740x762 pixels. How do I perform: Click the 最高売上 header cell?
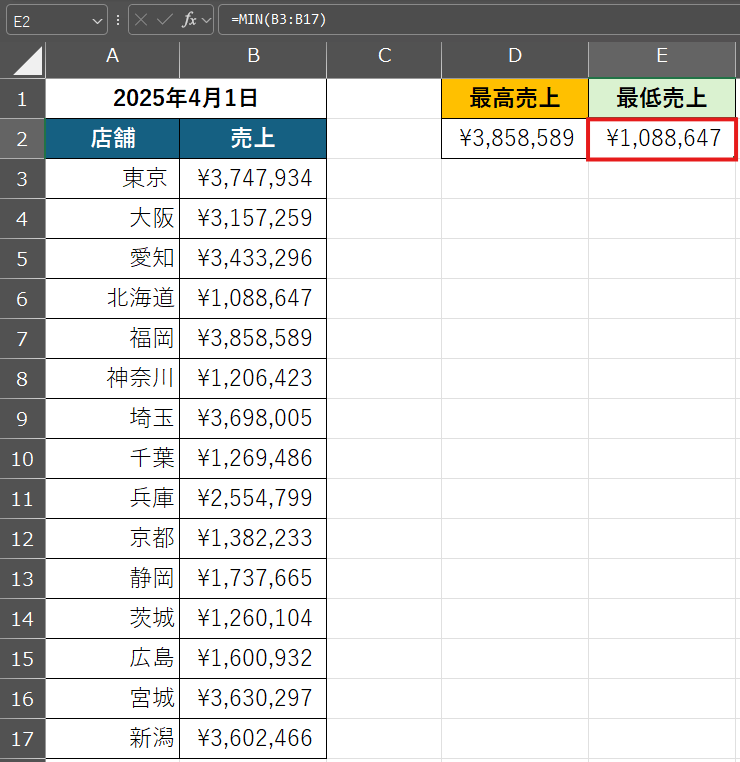tap(515, 99)
